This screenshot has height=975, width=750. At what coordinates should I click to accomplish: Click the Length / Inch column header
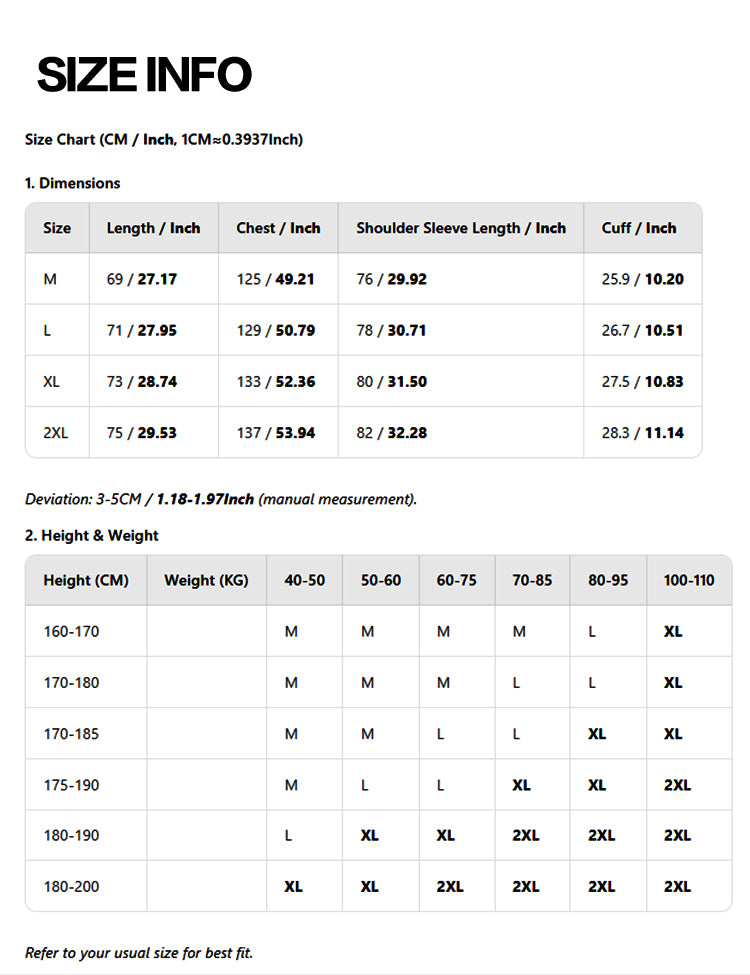(x=153, y=228)
